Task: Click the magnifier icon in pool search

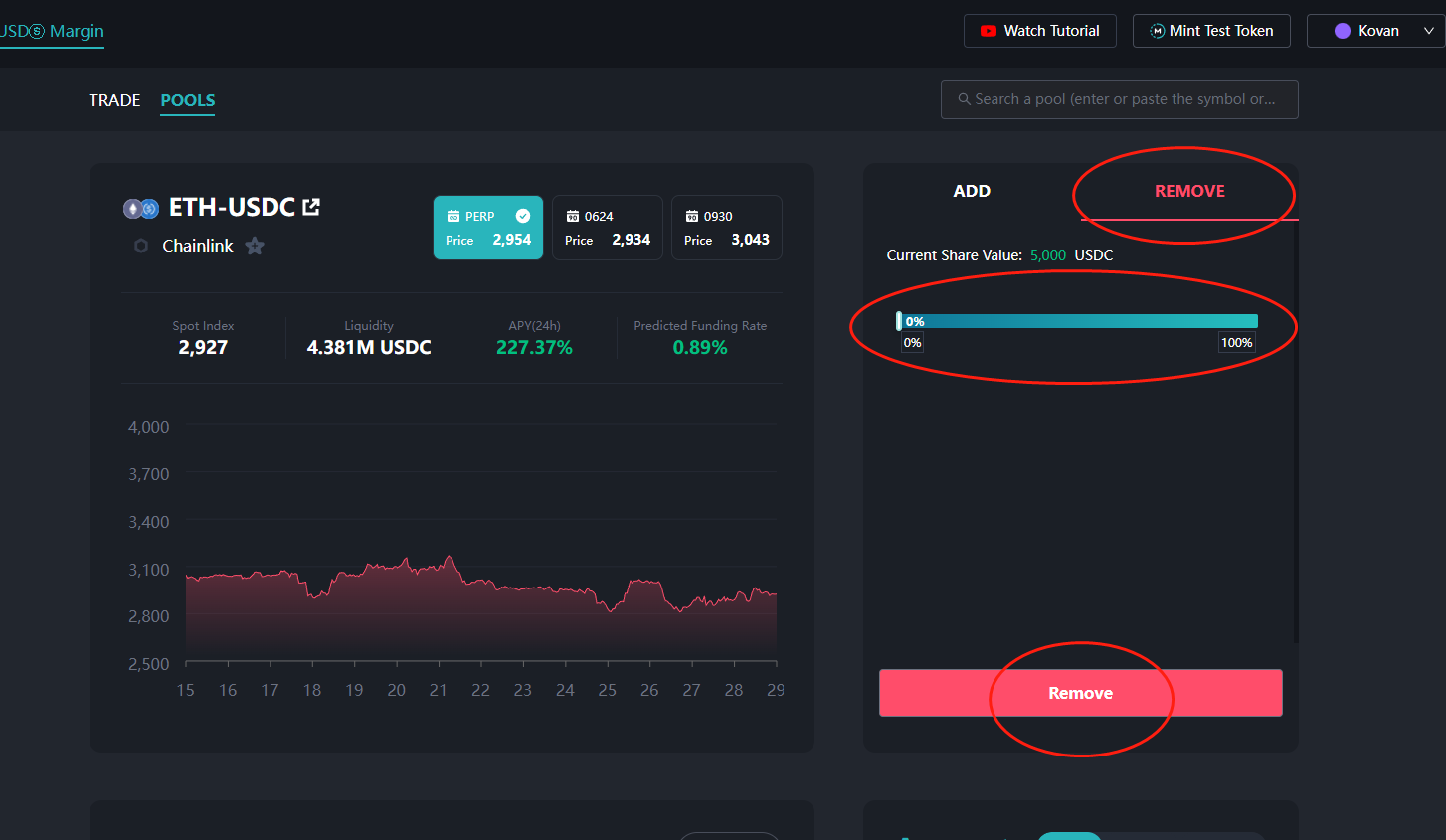Action: (964, 99)
